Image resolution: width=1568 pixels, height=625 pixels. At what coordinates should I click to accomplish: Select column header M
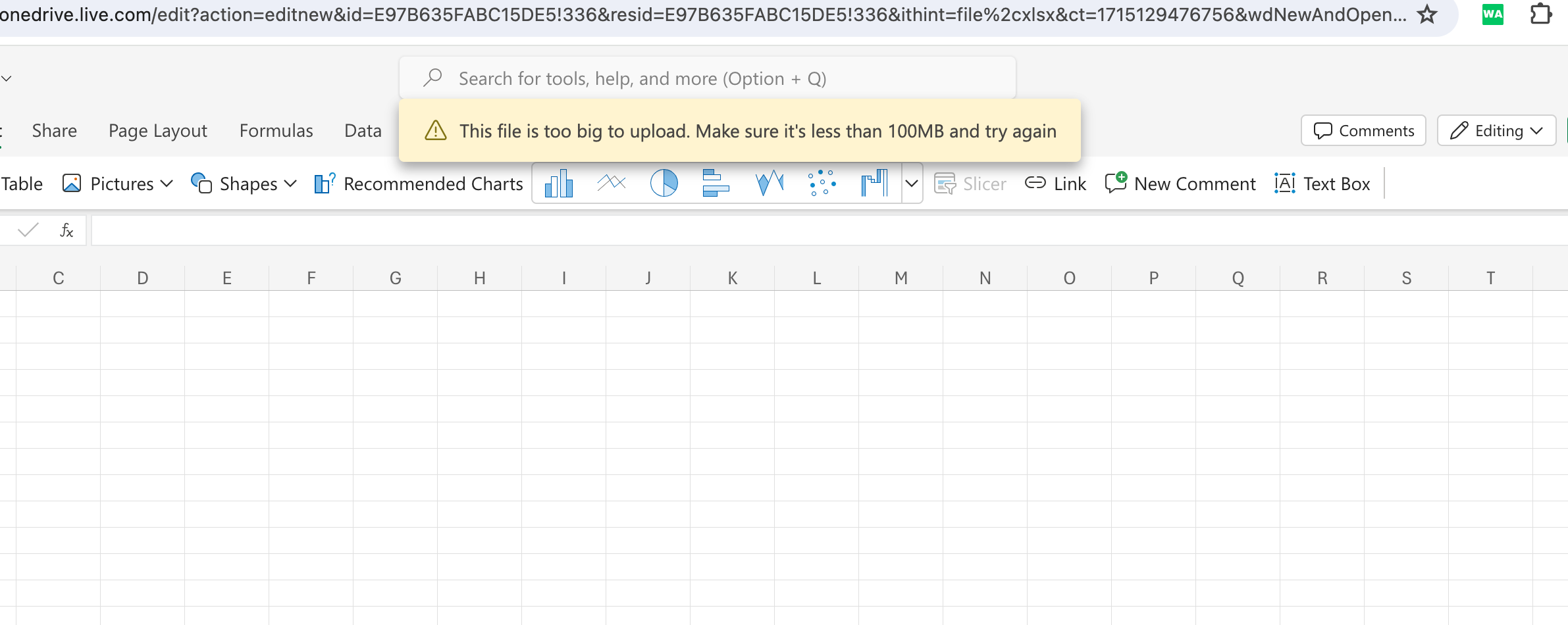click(901, 278)
